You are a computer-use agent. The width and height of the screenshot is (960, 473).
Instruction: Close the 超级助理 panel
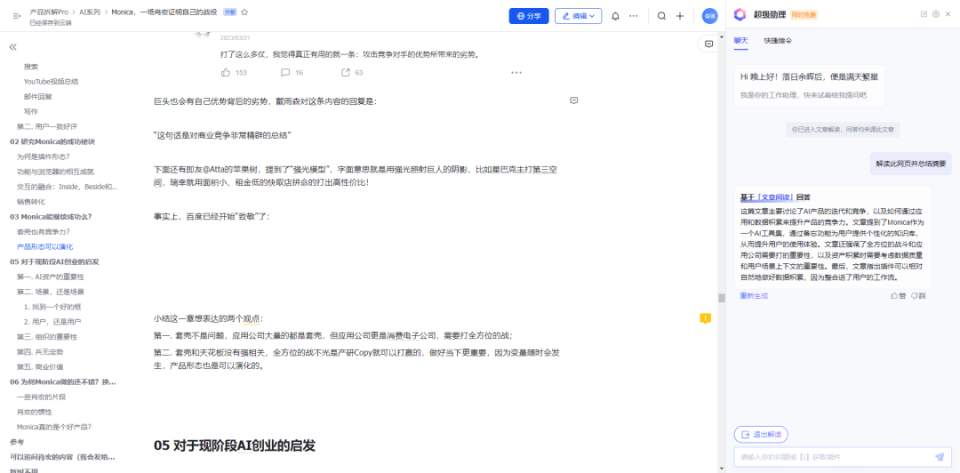(x=948, y=14)
